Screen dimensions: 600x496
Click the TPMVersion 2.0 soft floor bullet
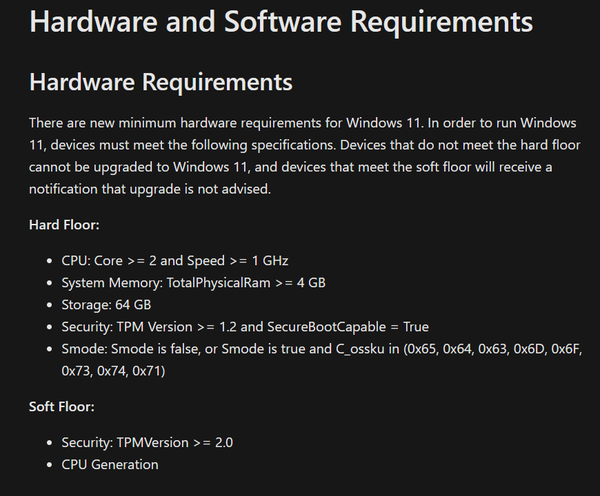click(x=148, y=442)
